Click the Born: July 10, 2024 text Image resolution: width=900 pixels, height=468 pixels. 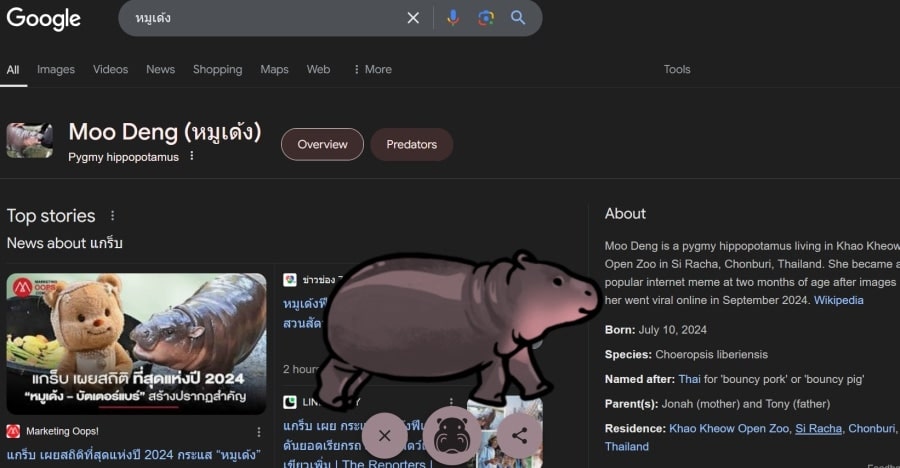(655, 330)
